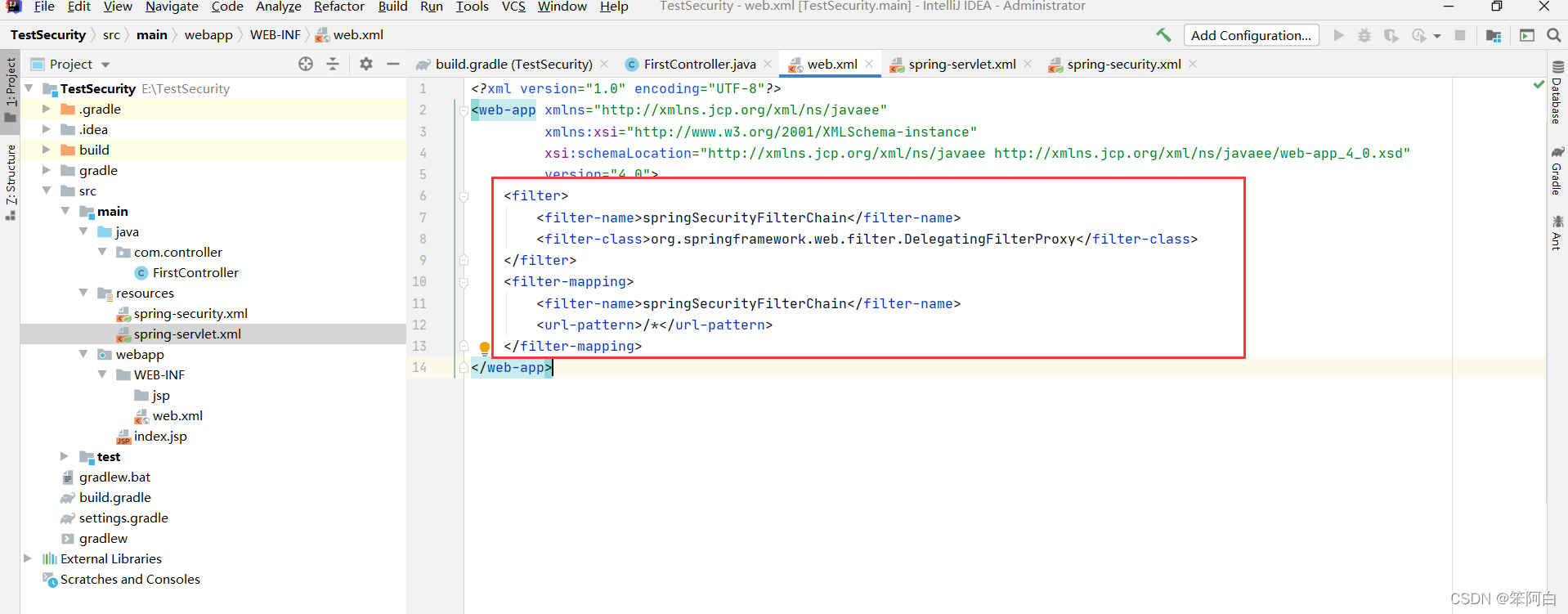Open the VCS menu
Screen dimensions: 1568x614
(x=513, y=7)
